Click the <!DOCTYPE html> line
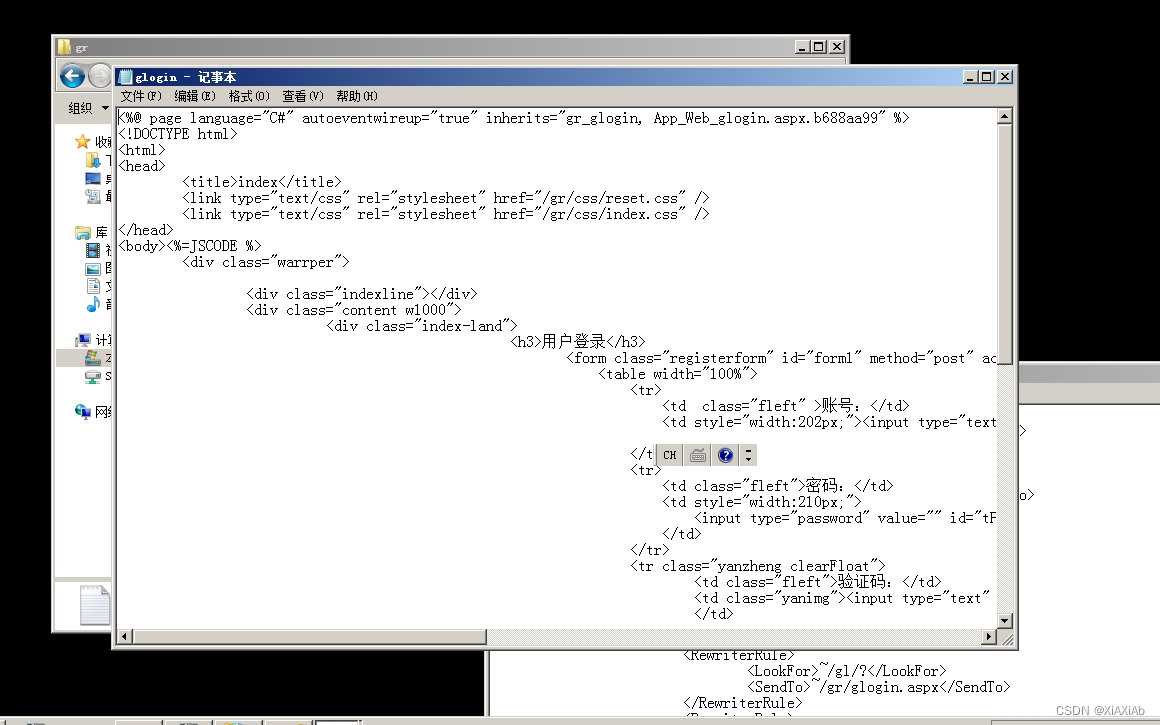 pos(178,134)
